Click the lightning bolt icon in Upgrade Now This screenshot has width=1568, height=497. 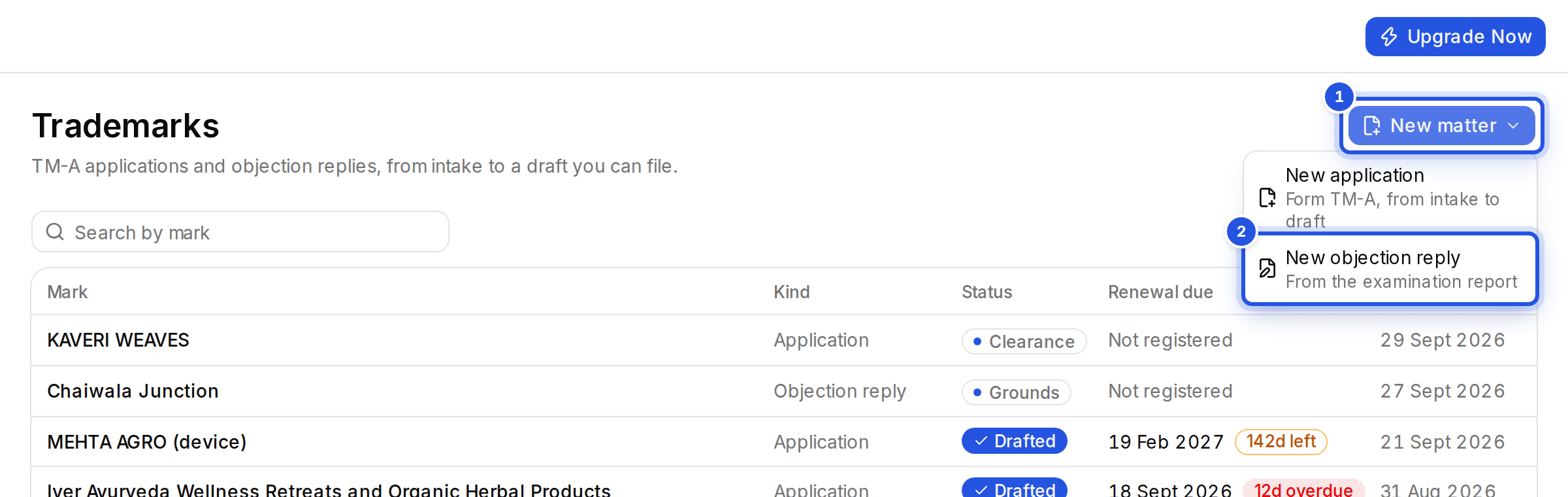tap(1389, 37)
